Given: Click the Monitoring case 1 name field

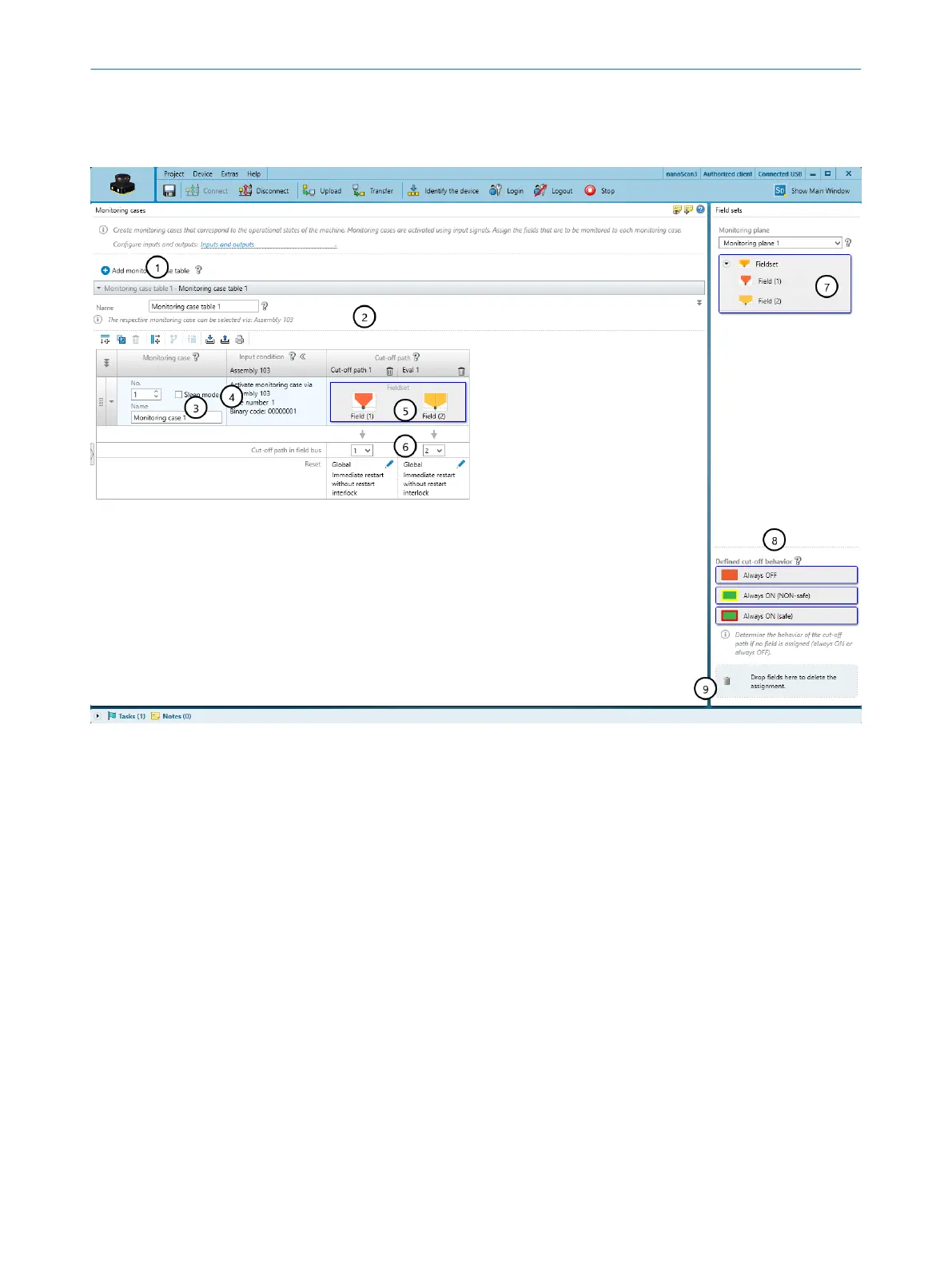Looking at the screenshot, I should 177,417.
